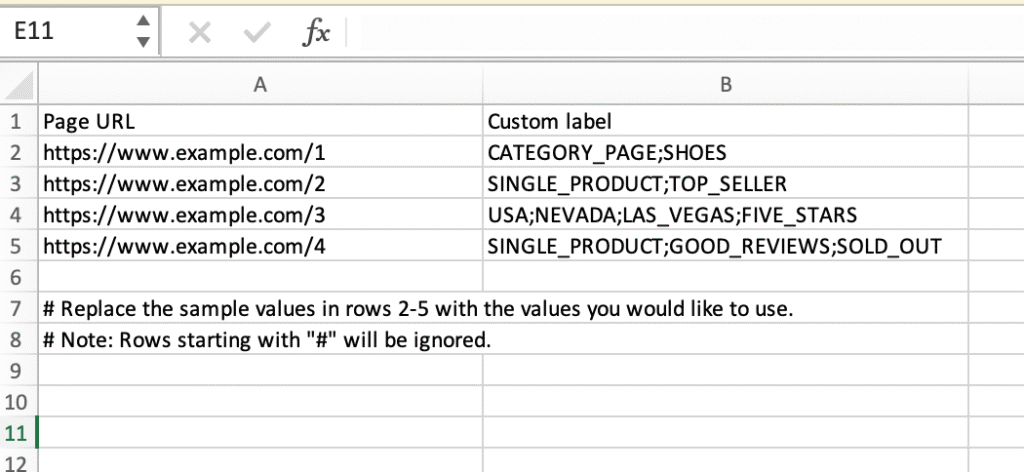
Task: Click the Custom label header cell
Action: [x=725, y=121]
